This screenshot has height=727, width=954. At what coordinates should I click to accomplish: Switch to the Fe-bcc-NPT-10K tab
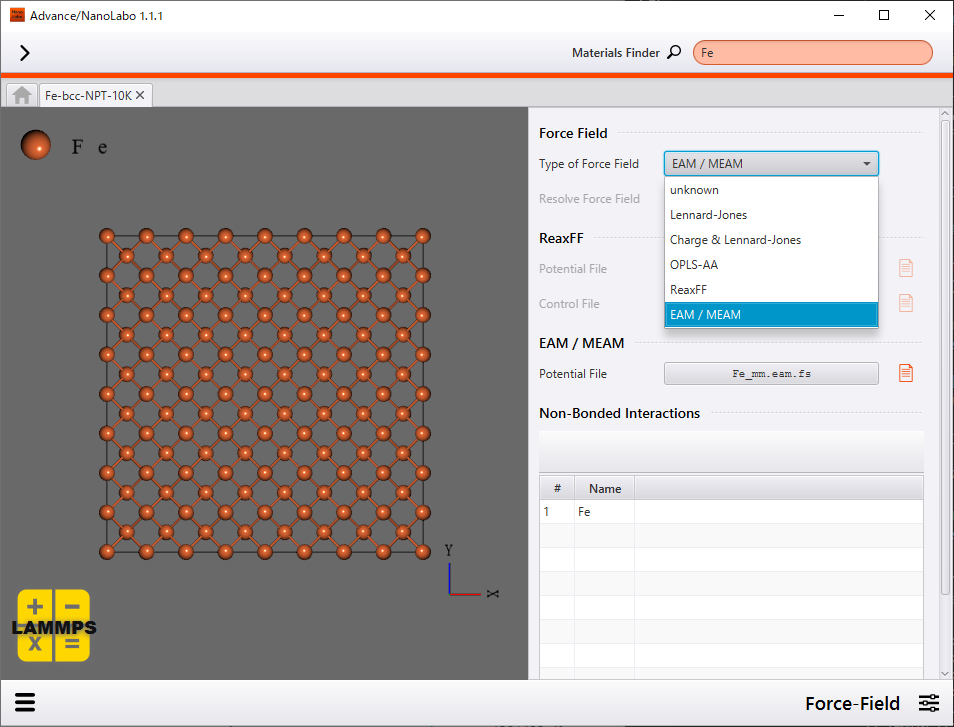pyautogui.click(x=88, y=96)
